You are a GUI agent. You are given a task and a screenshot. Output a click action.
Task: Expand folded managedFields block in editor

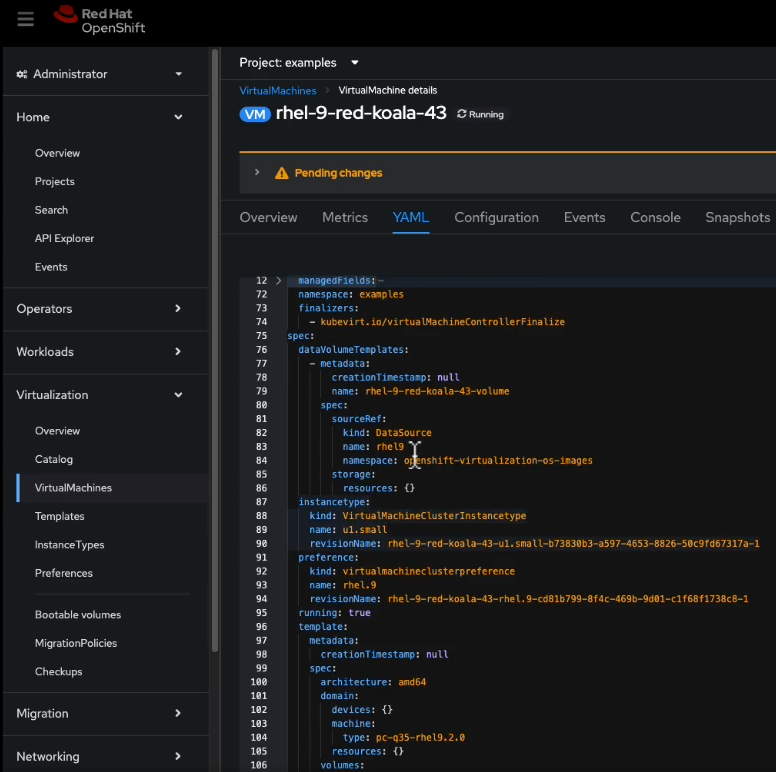278,281
